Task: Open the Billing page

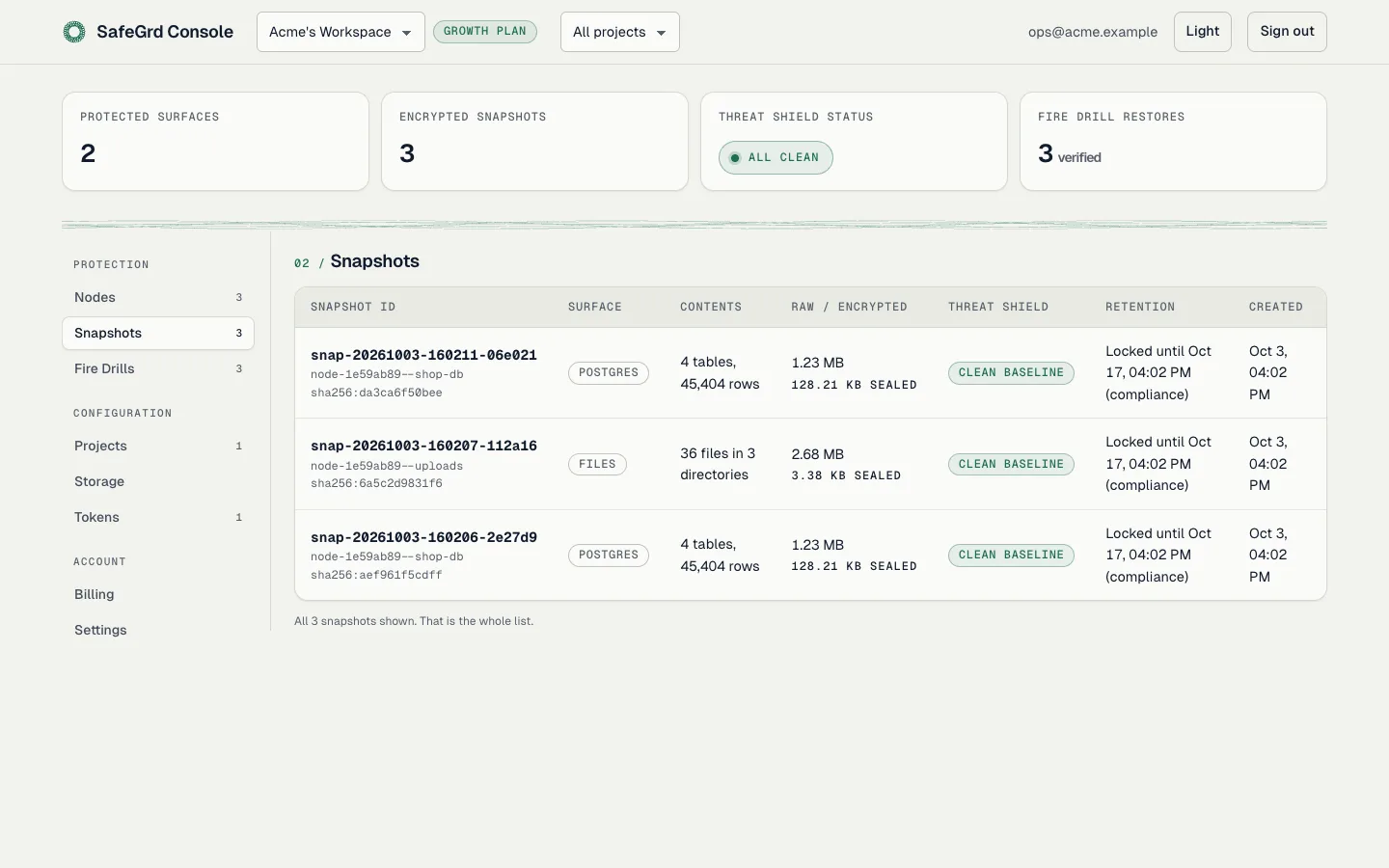Action: point(158,594)
